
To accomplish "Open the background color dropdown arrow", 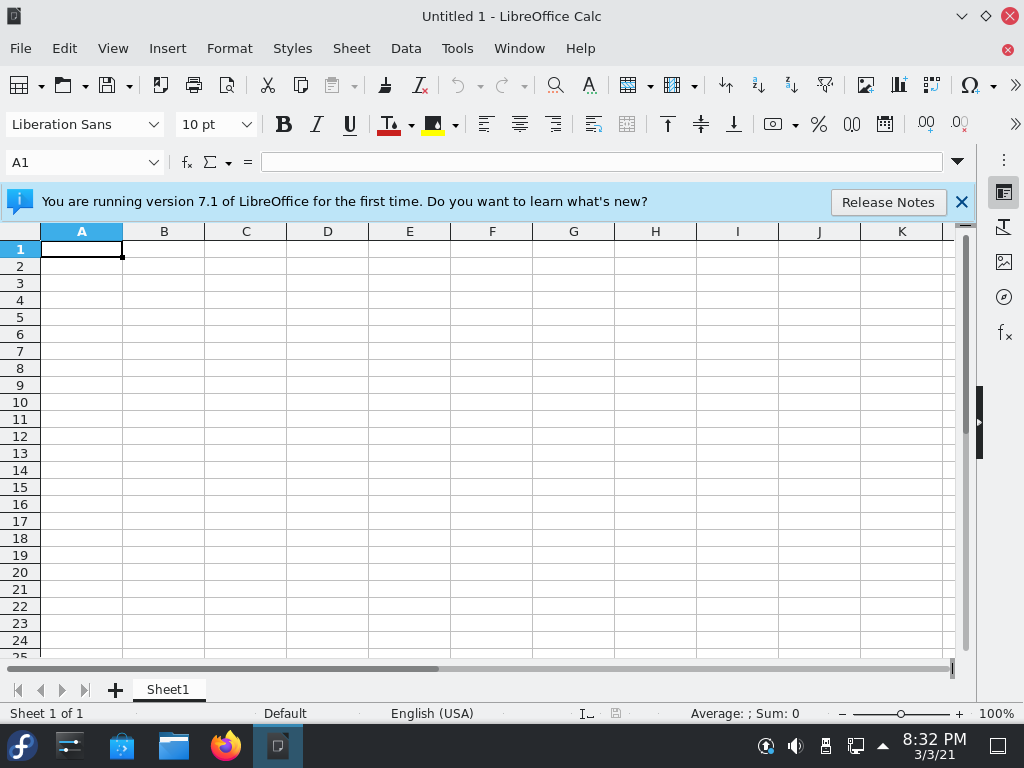I will [x=455, y=125].
